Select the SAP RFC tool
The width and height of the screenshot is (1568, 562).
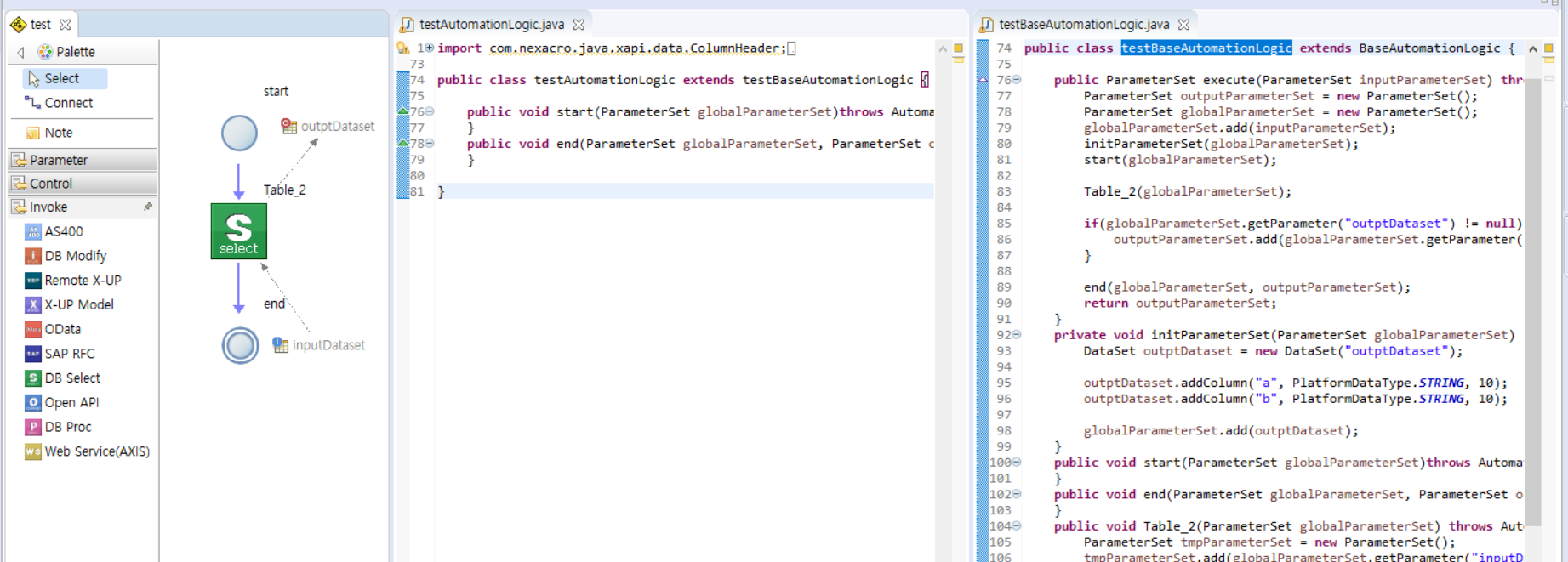pyautogui.click(x=69, y=354)
